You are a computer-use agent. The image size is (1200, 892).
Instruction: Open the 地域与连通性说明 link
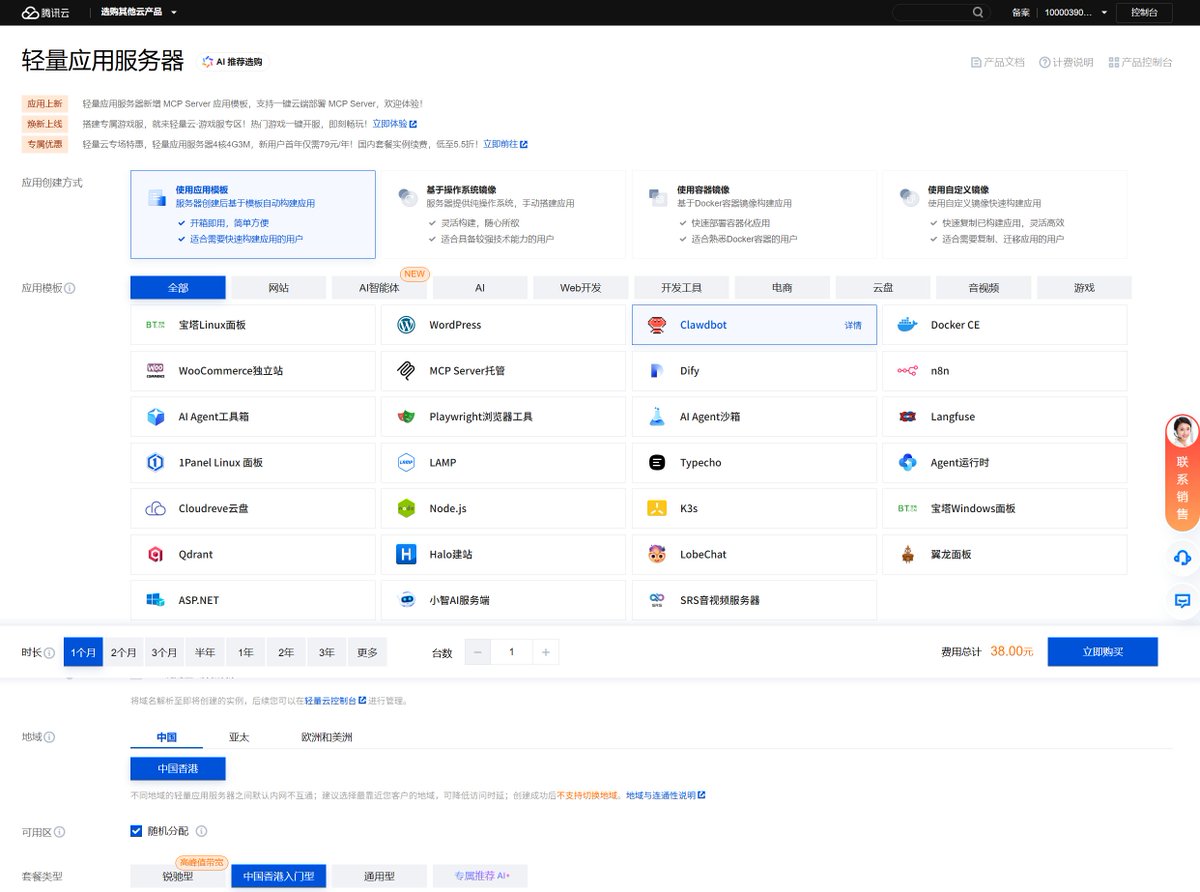coord(665,795)
